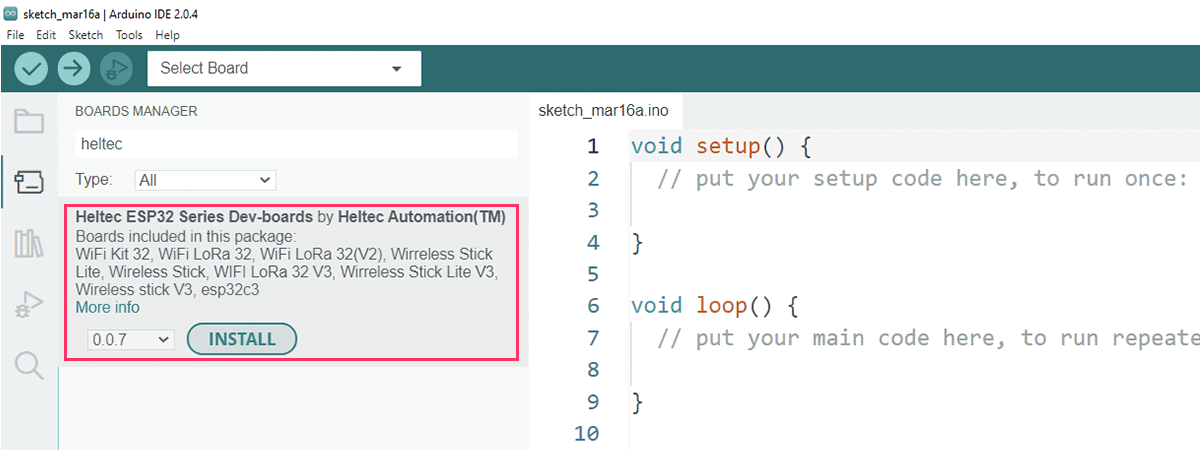The width and height of the screenshot is (1200, 450).
Task: Open the Search magnifier sidebar icon
Action: [29, 365]
